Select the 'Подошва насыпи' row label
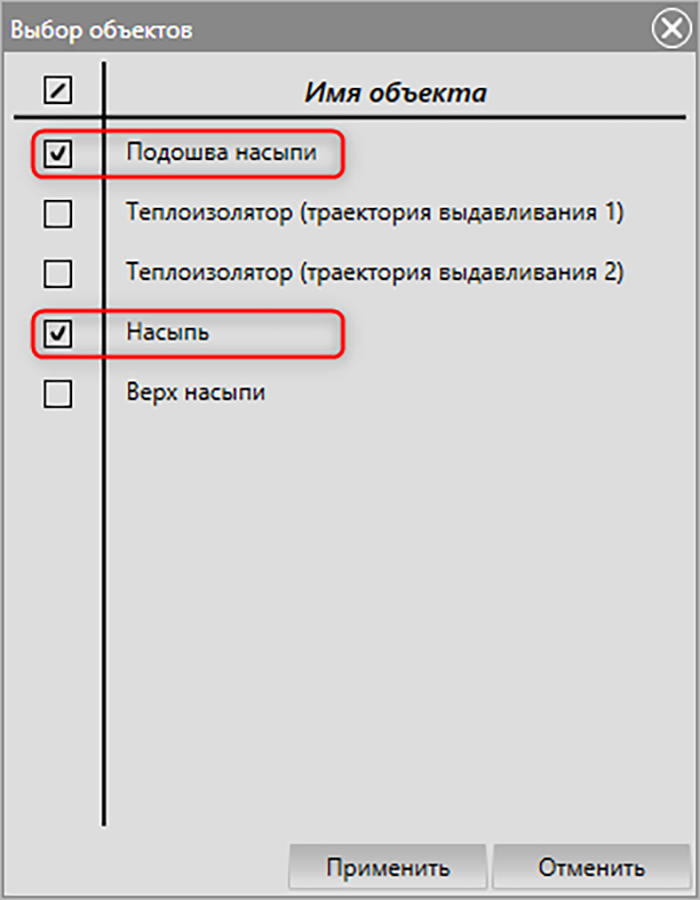This screenshot has width=700, height=900. pyautogui.click(x=221, y=153)
